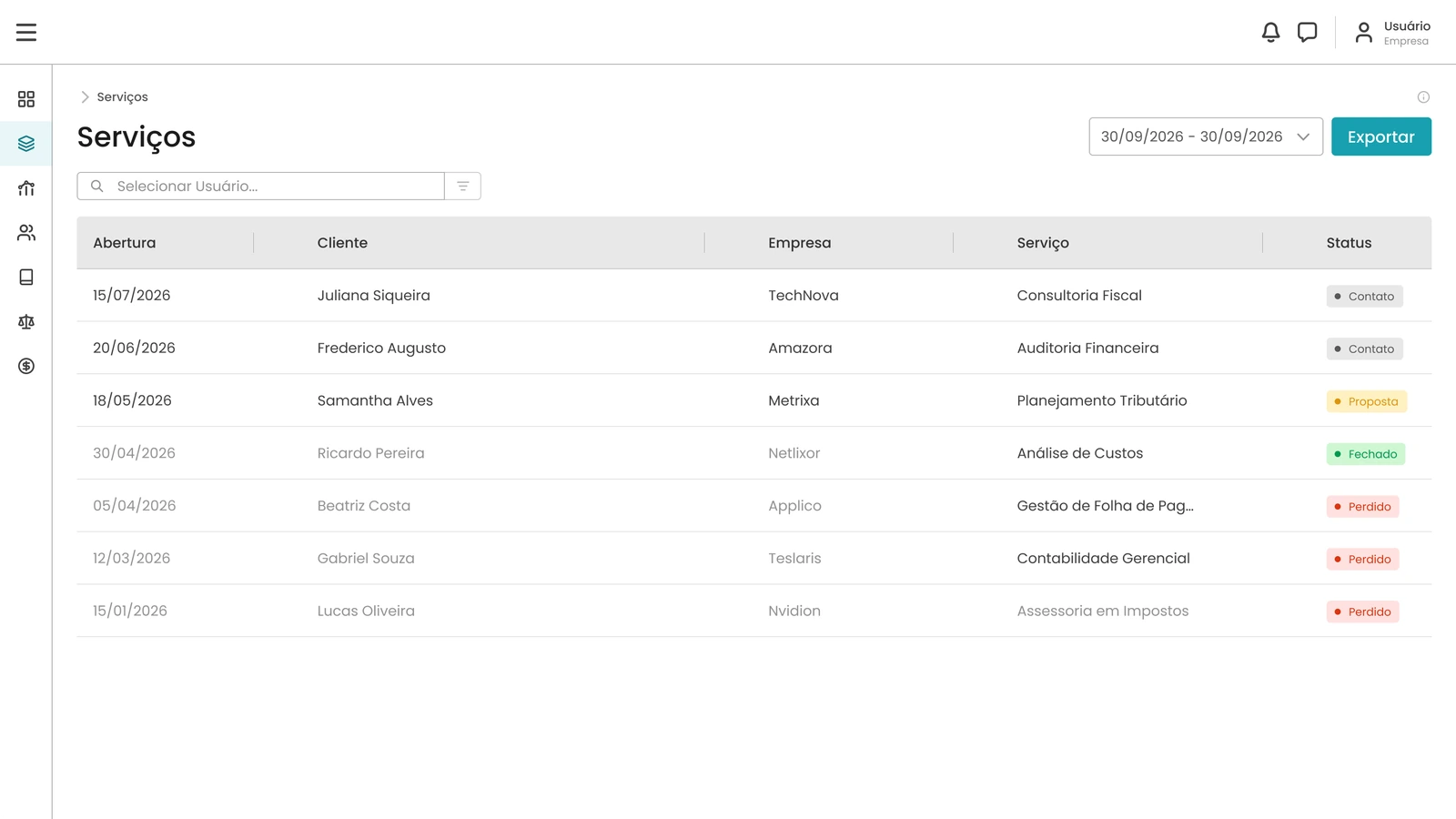Open the chart analytics sidebar icon
1456x819 pixels.
click(x=26, y=187)
